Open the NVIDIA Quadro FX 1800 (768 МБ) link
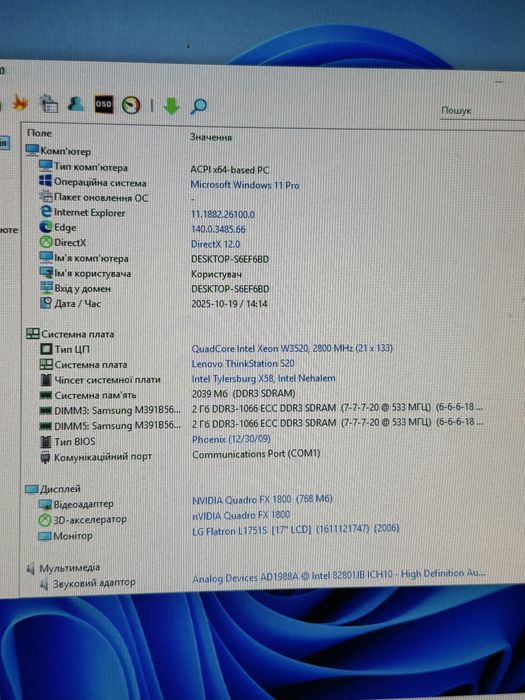This screenshot has width=525, height=700. click(x=262, y=500)
